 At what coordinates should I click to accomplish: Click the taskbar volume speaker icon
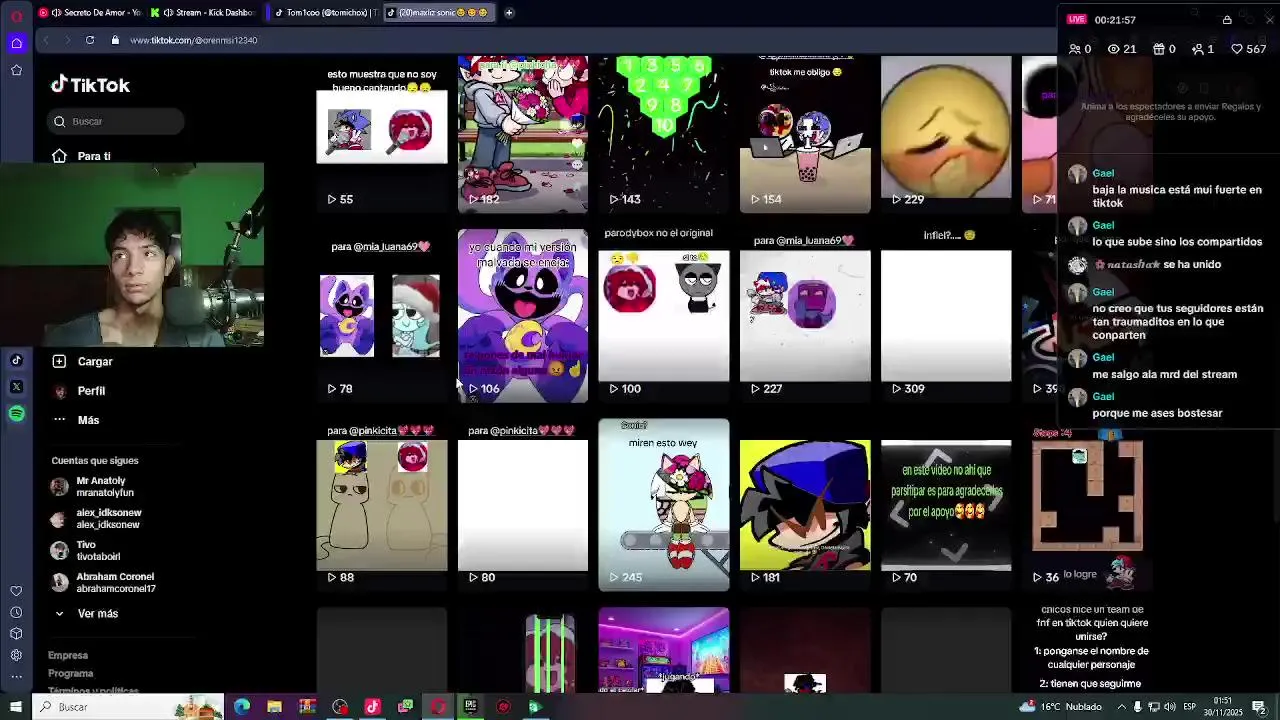tap(1171, 707)
